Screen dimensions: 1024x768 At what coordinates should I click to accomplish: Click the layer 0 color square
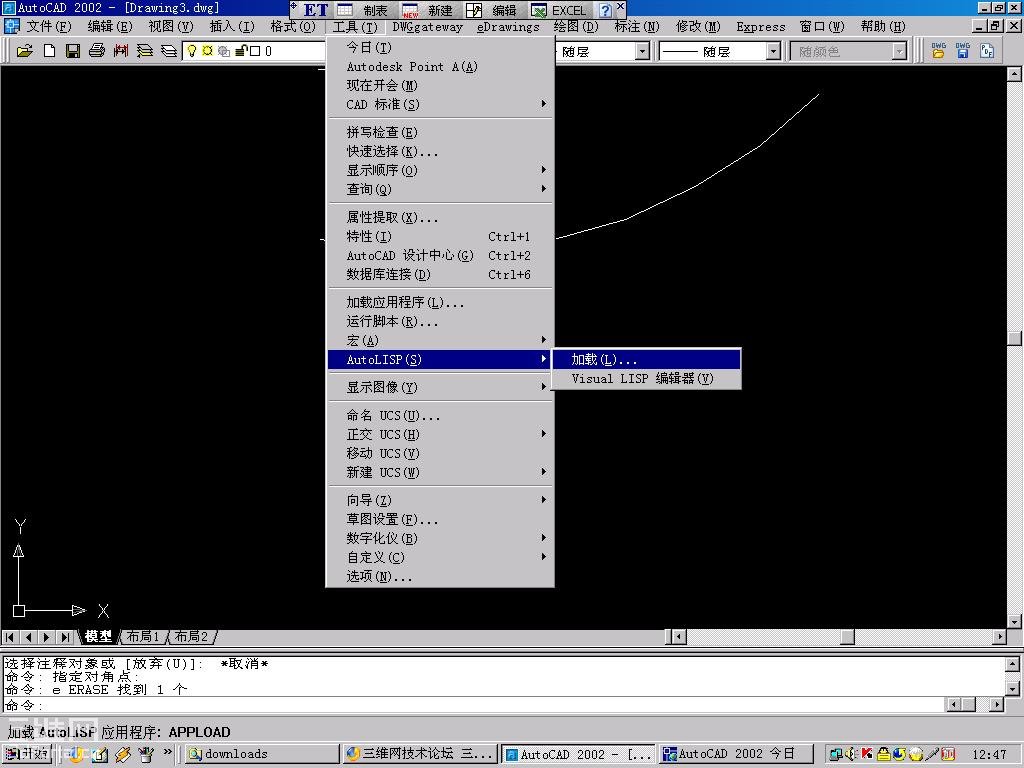tap(255, 51)
